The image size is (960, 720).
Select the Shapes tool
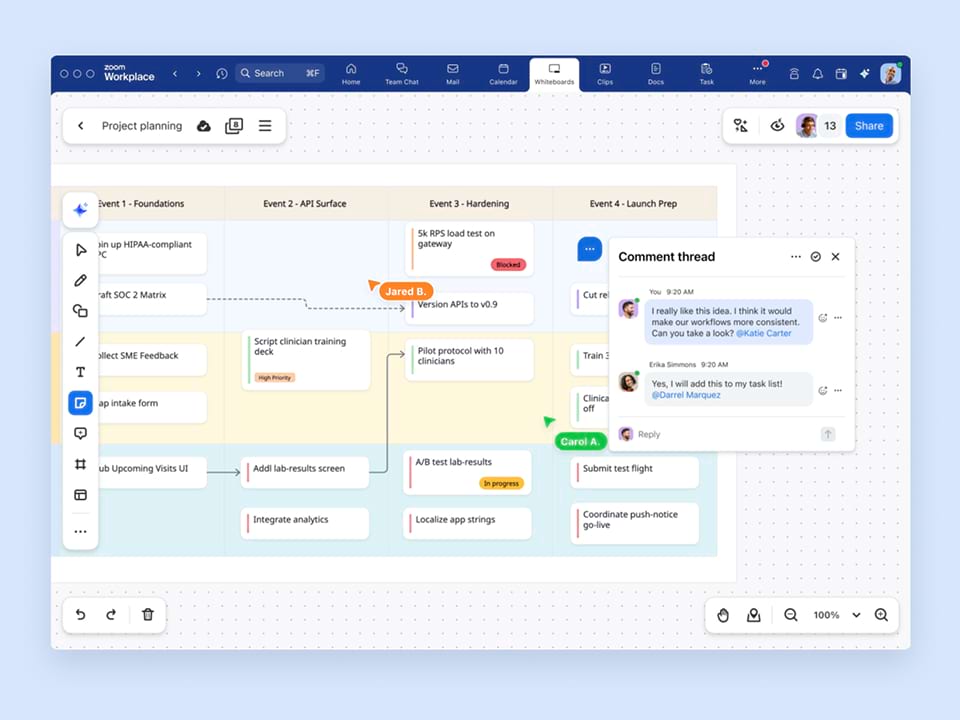coord(81,311)
